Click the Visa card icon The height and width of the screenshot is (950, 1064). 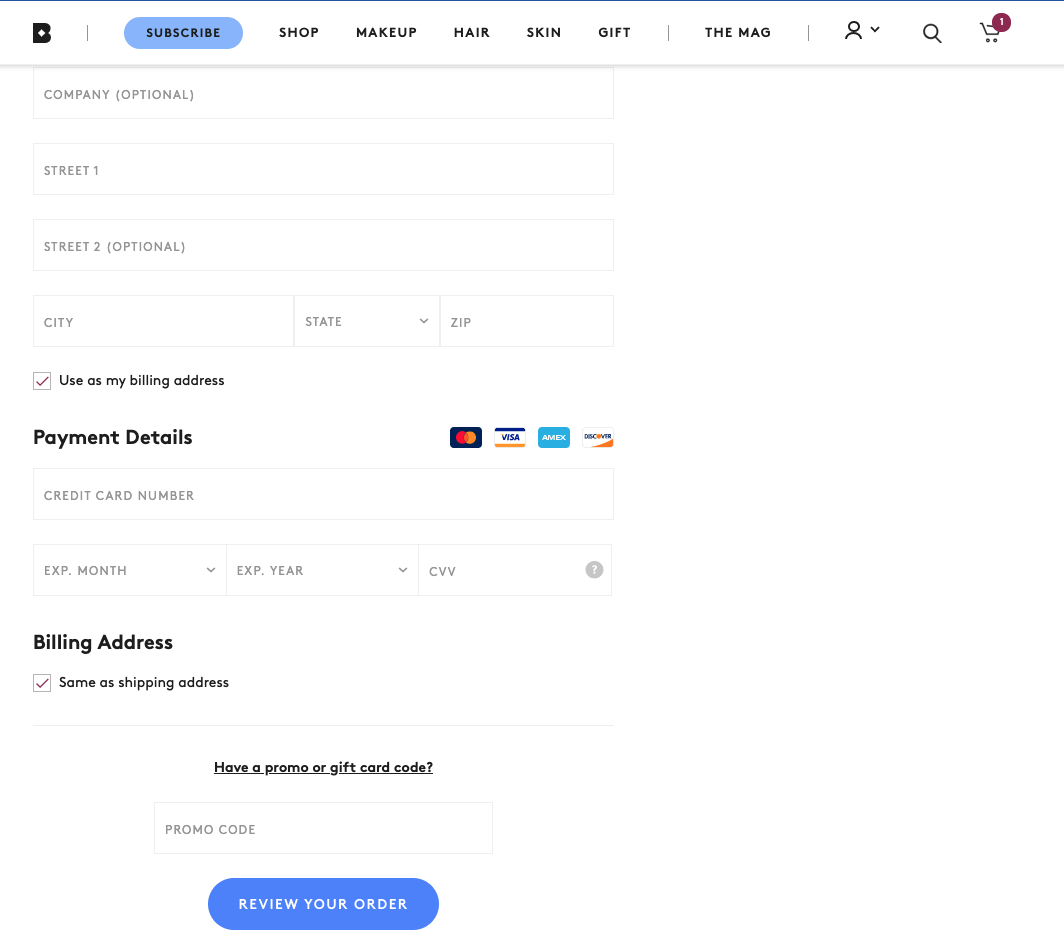coord(510,438)
